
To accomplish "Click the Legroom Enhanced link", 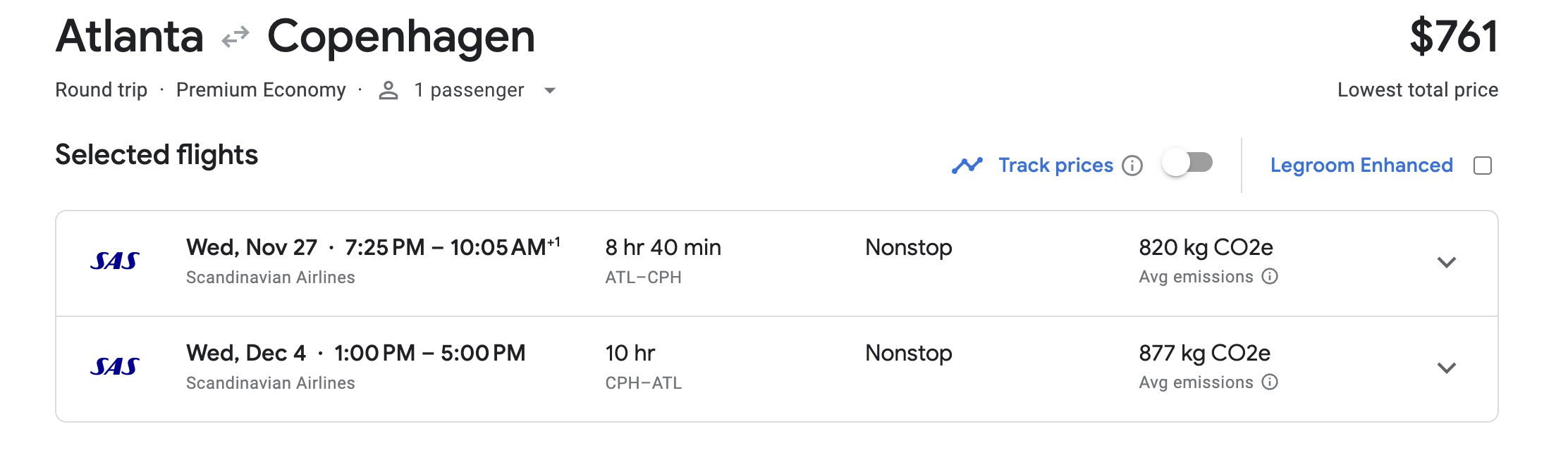I will click(1361, 164).
